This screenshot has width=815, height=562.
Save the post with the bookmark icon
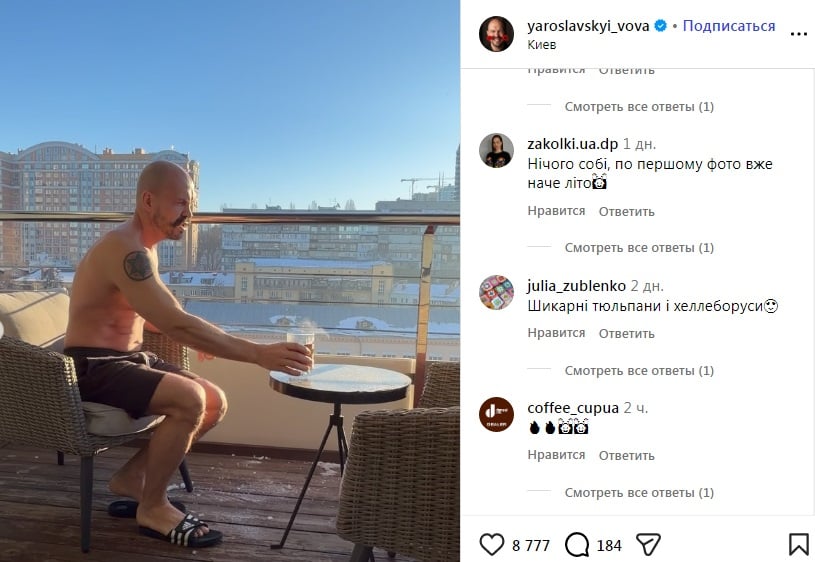(x=798, y=545)
